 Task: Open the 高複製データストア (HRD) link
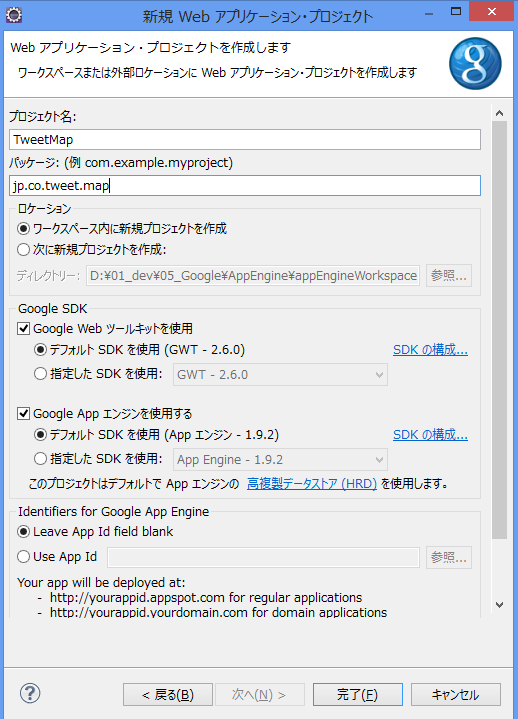click(x=312, y=483)
